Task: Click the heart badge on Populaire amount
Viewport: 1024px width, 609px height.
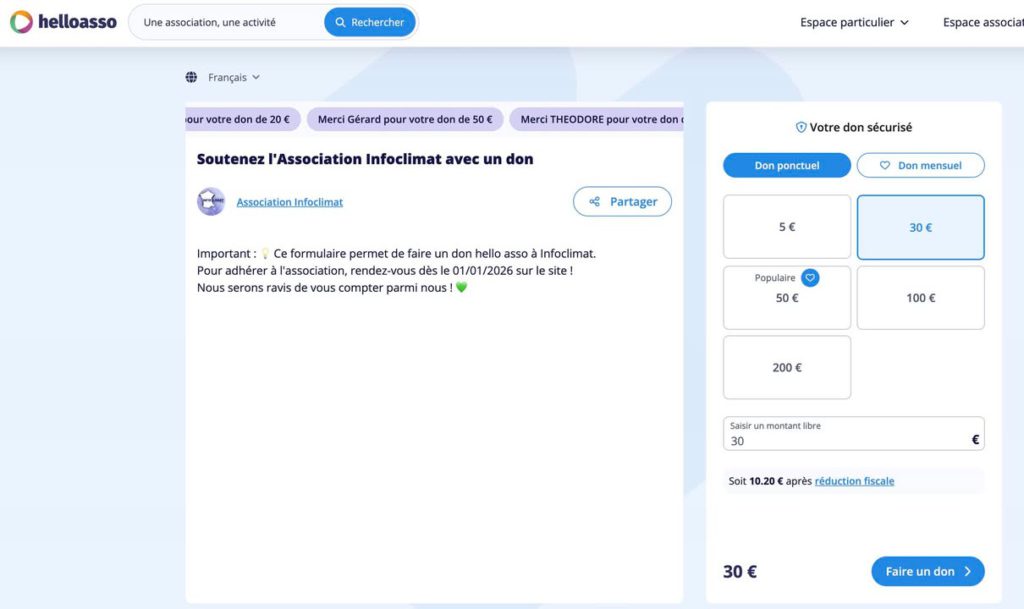Action: (810, 278)
